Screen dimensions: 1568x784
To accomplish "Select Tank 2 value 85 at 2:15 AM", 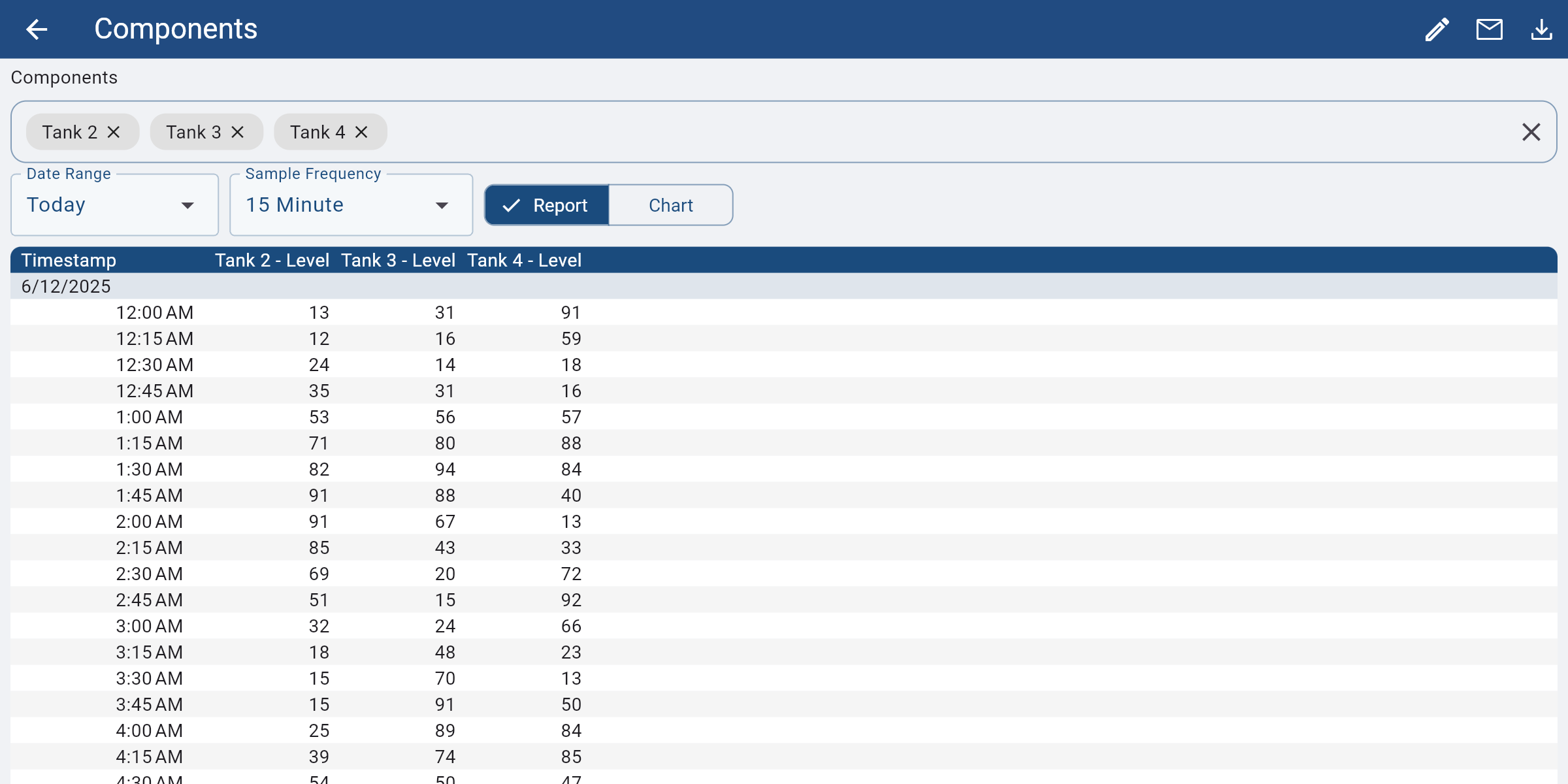I will point(319,547).
